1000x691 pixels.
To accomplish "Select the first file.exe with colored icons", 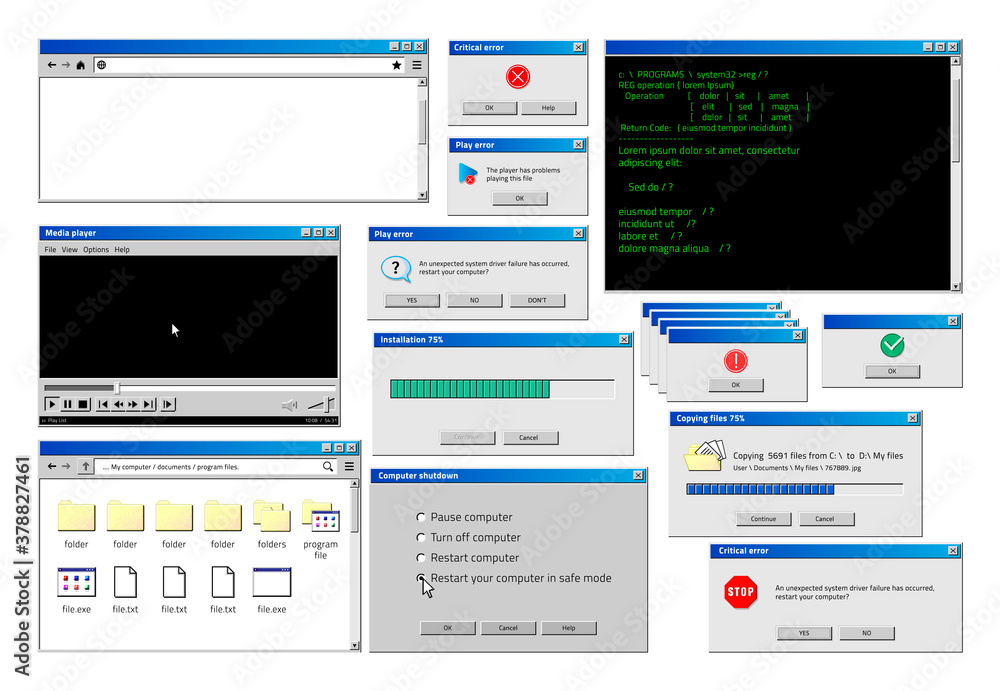I will (x=77, y=582).
